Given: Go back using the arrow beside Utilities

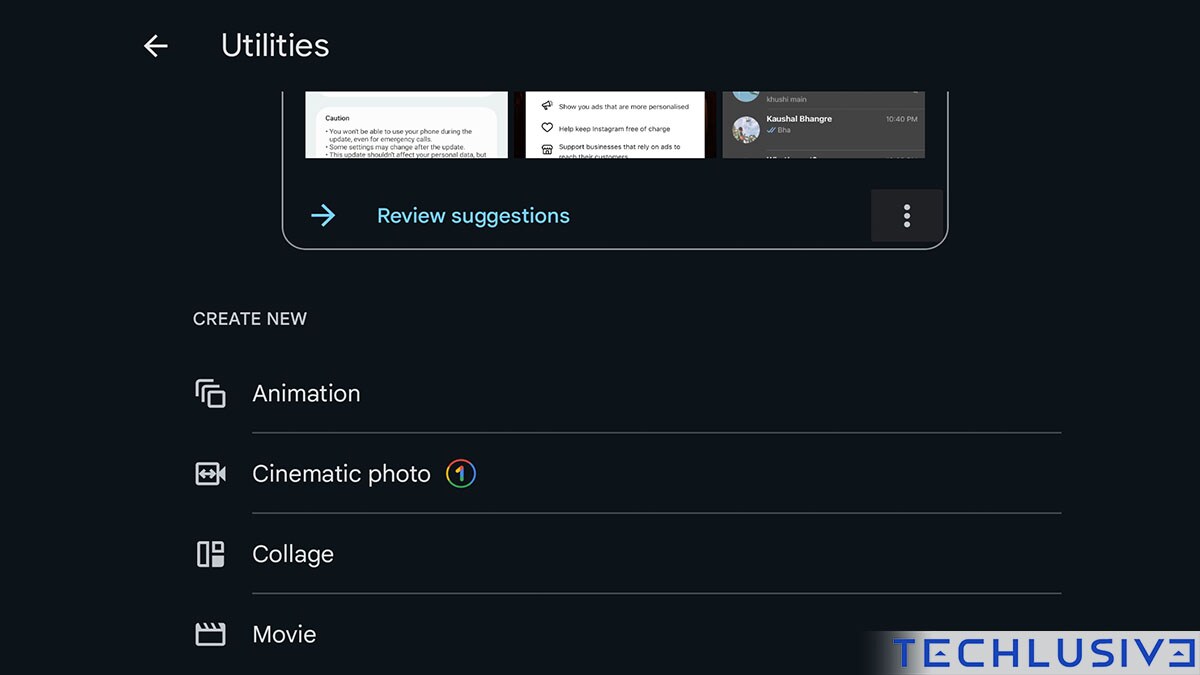Looking at the screenshot, I should 155,45.
